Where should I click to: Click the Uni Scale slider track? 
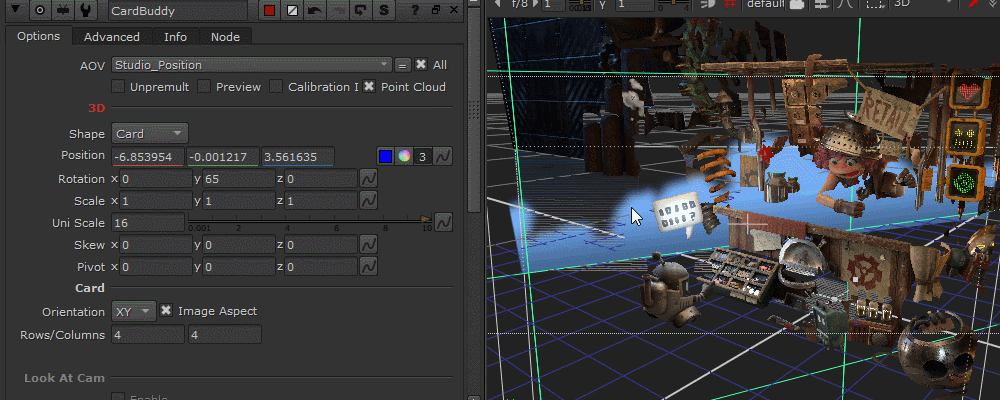[x=309, y=221]
